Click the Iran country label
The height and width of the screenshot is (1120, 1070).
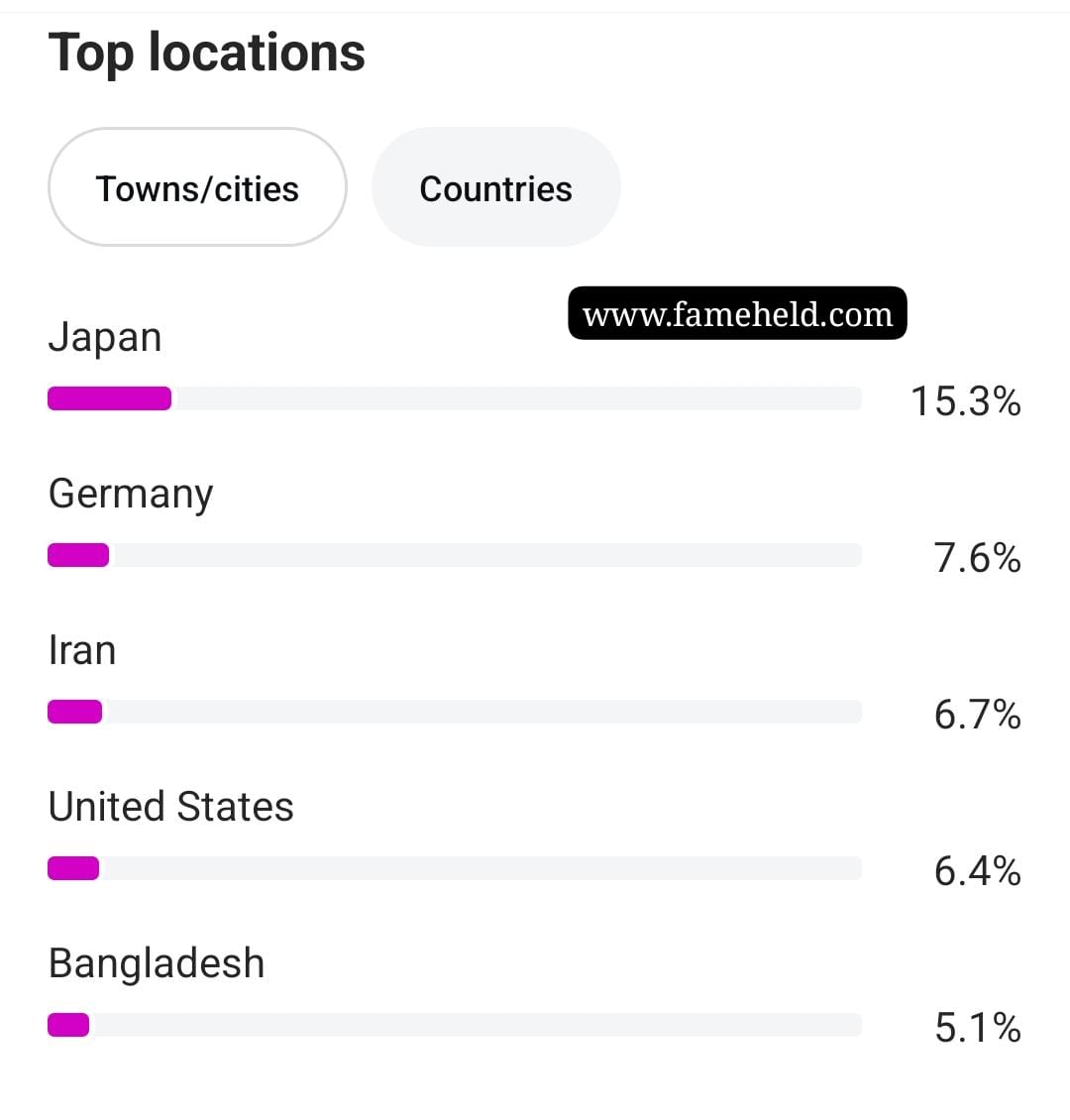[x=82, y=650]
